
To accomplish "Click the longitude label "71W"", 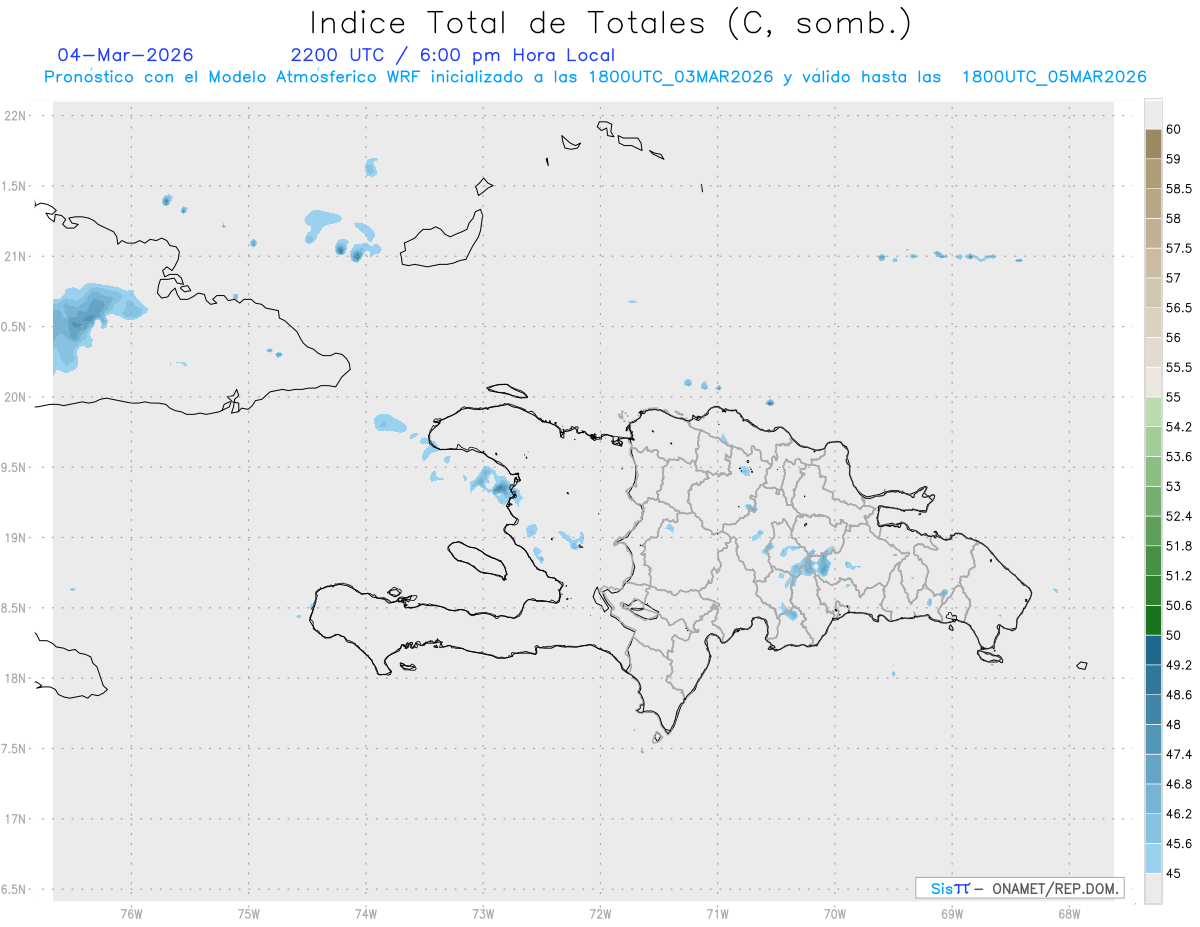I will [717, 913].
